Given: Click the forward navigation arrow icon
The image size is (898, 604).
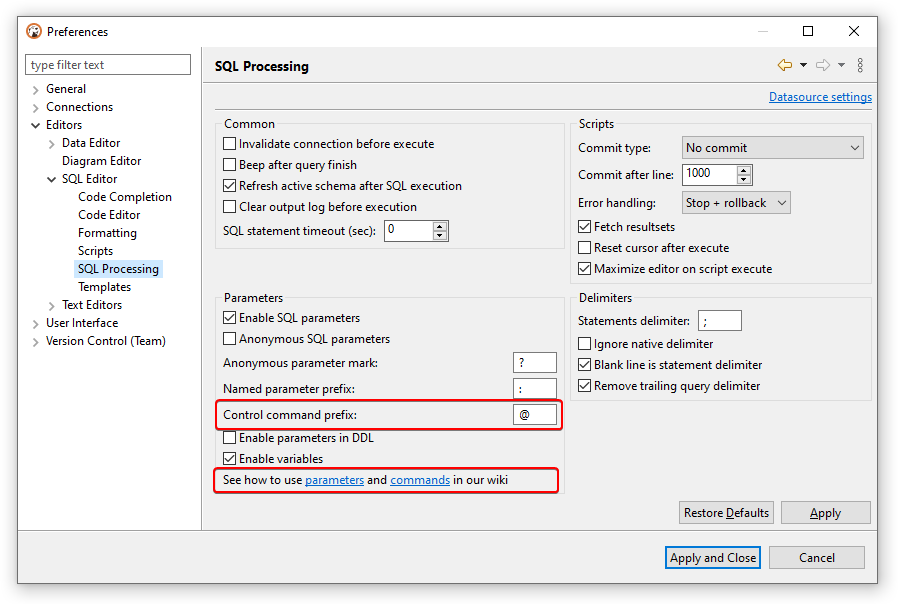Looking at the screenshot, I should point(823,64).
